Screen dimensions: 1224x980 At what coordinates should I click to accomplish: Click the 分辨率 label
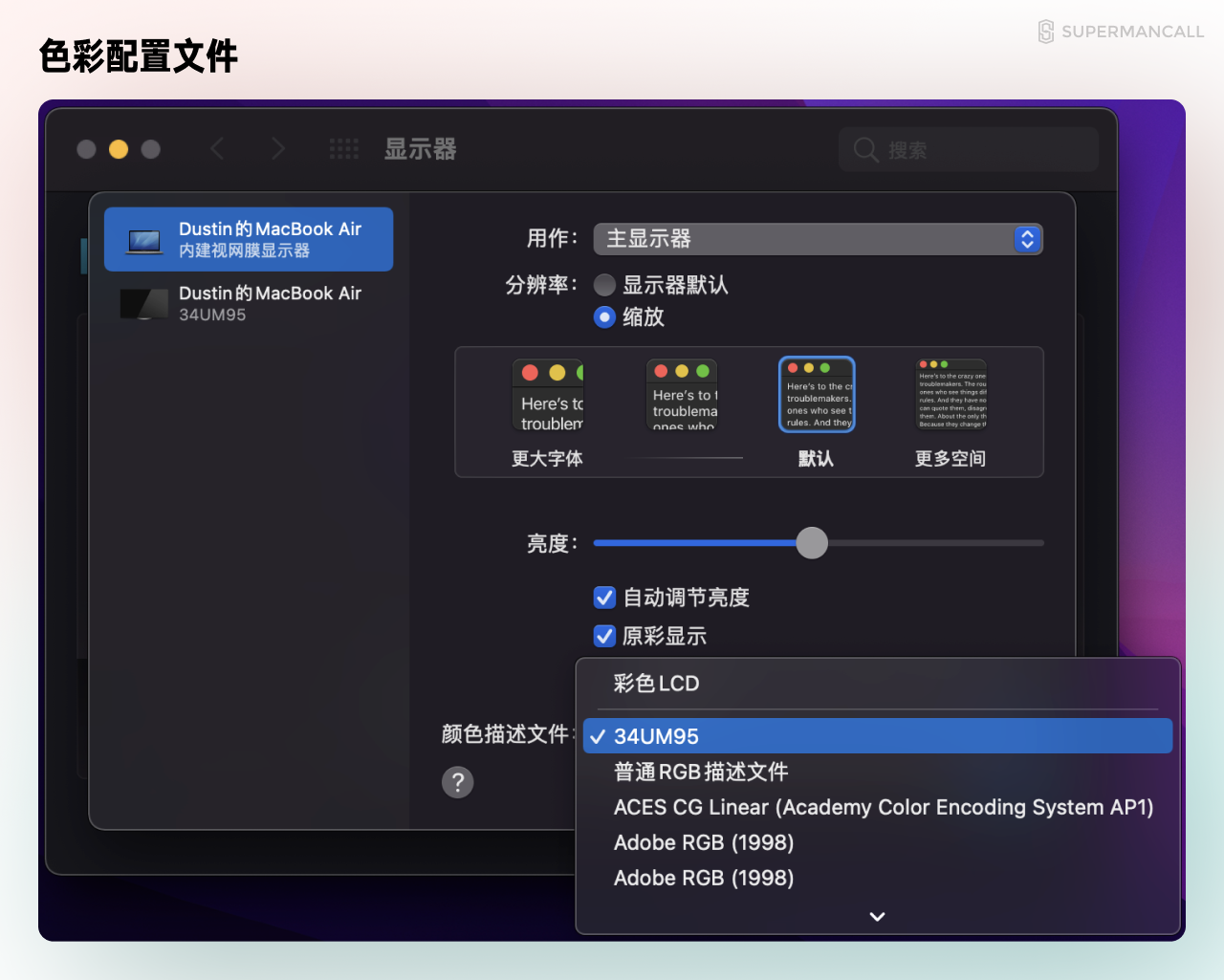(x=541, y=285)
